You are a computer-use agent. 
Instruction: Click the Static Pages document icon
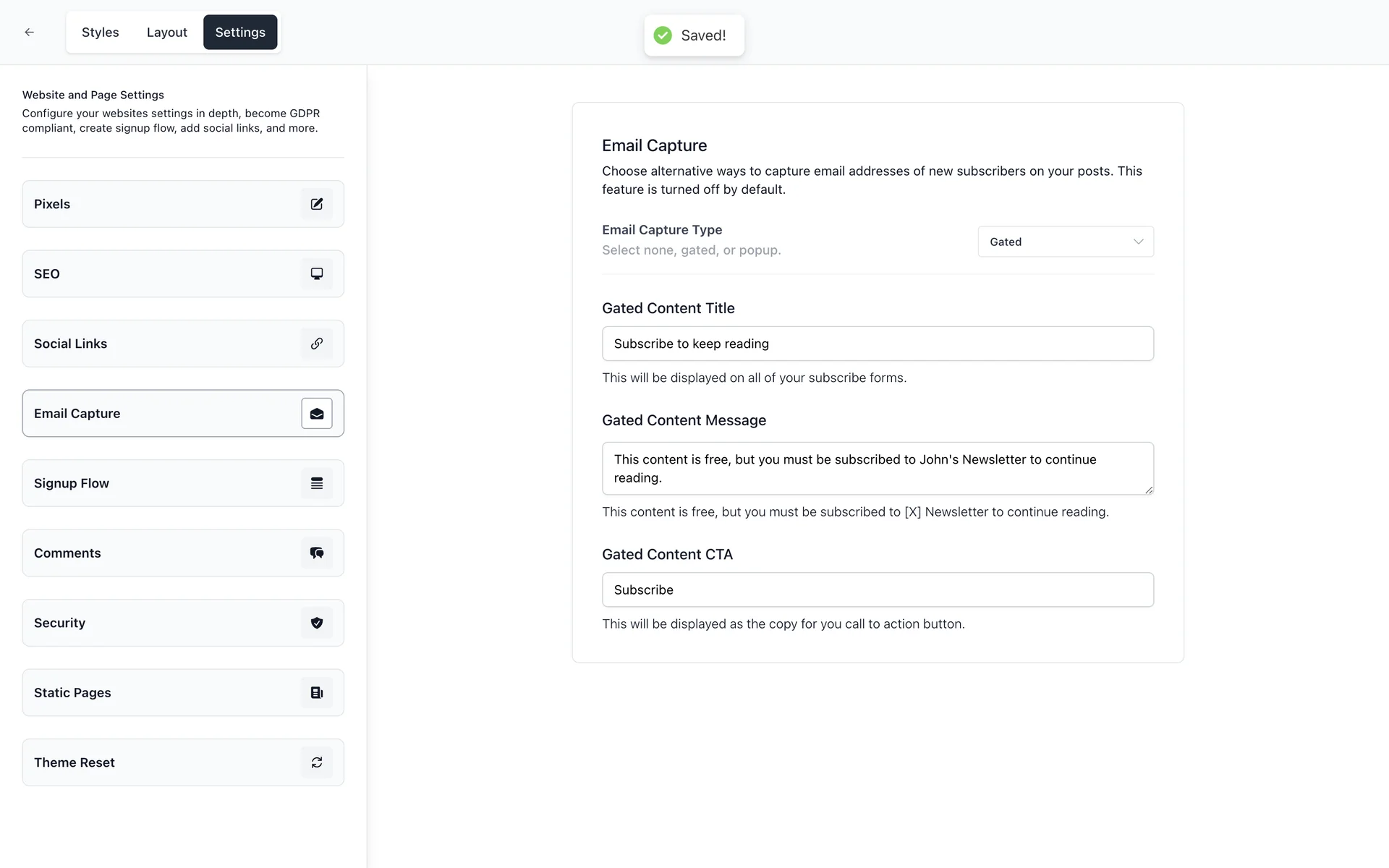click(x=317, y=693)
